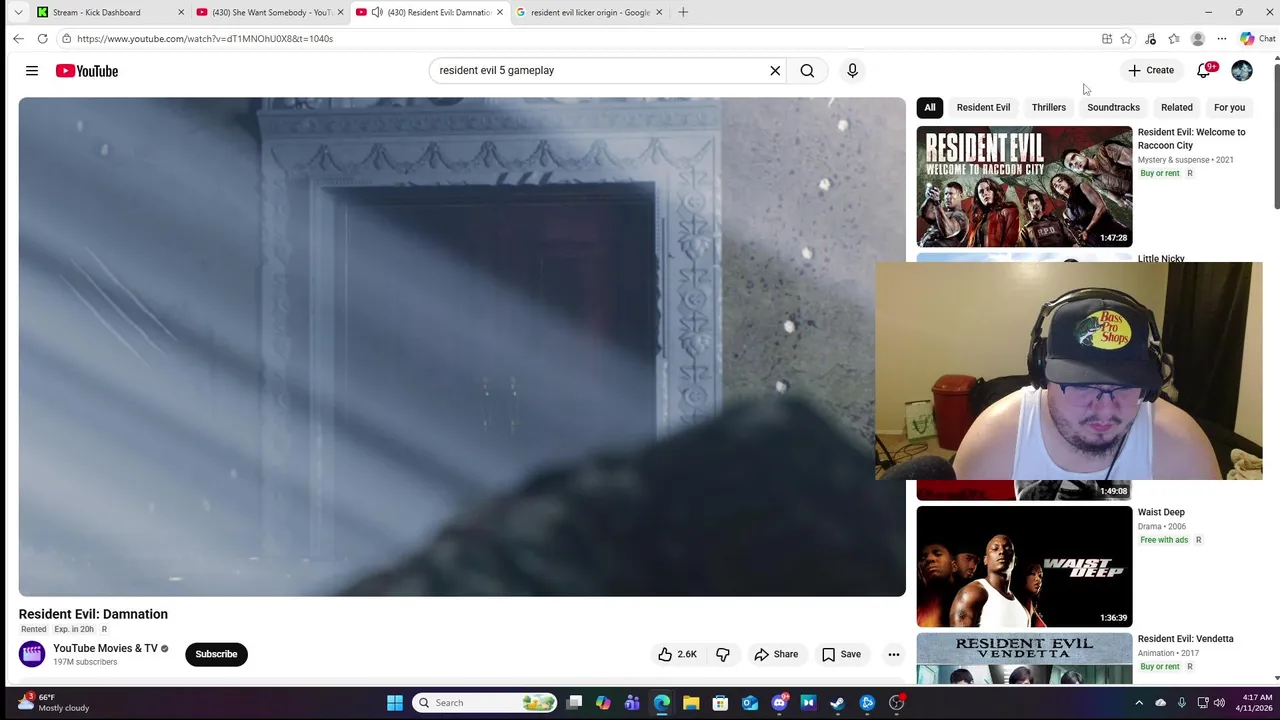Open YouTube Movies & TV channel avatar

[x=32, y=654]
